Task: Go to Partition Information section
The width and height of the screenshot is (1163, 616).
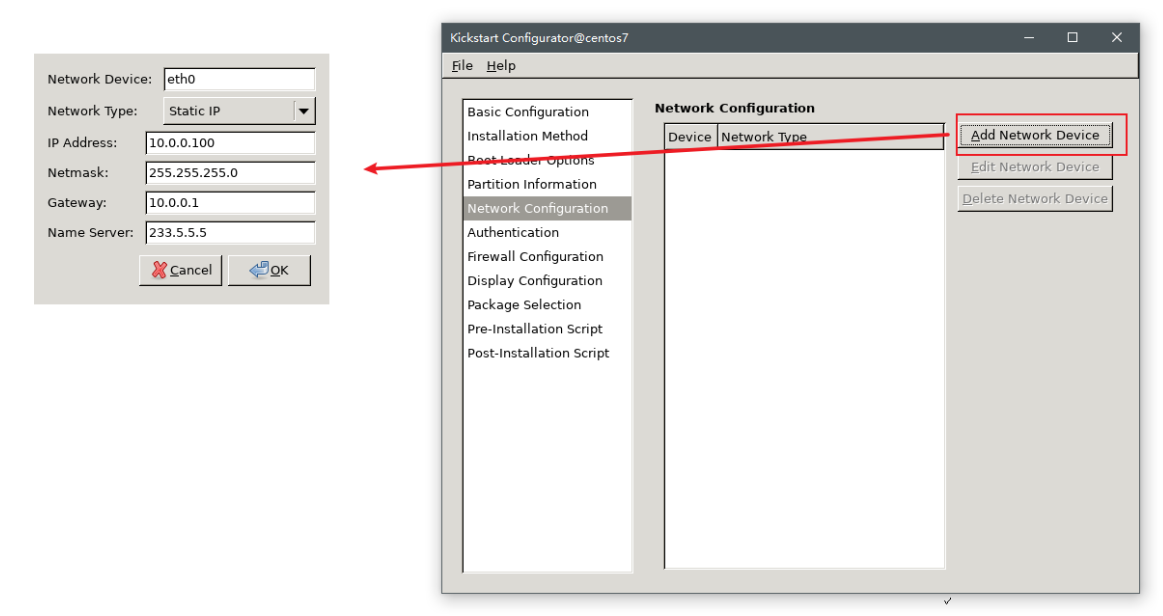Action: coord(531,184)
